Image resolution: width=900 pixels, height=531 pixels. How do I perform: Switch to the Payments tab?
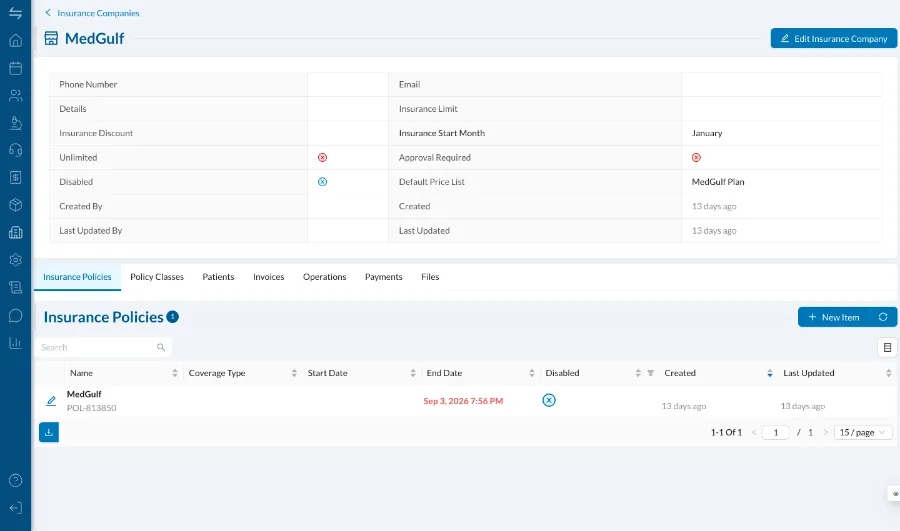click(383, 277)
